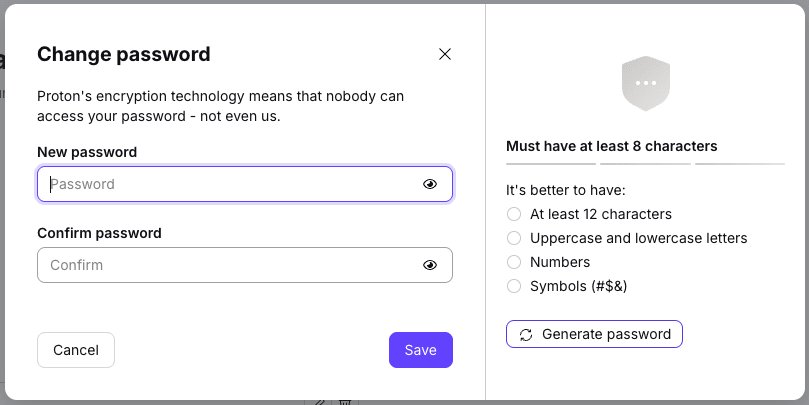Click the first password strength bar segment
This screenshot has height=405, width=809.
tap(551, 163)
